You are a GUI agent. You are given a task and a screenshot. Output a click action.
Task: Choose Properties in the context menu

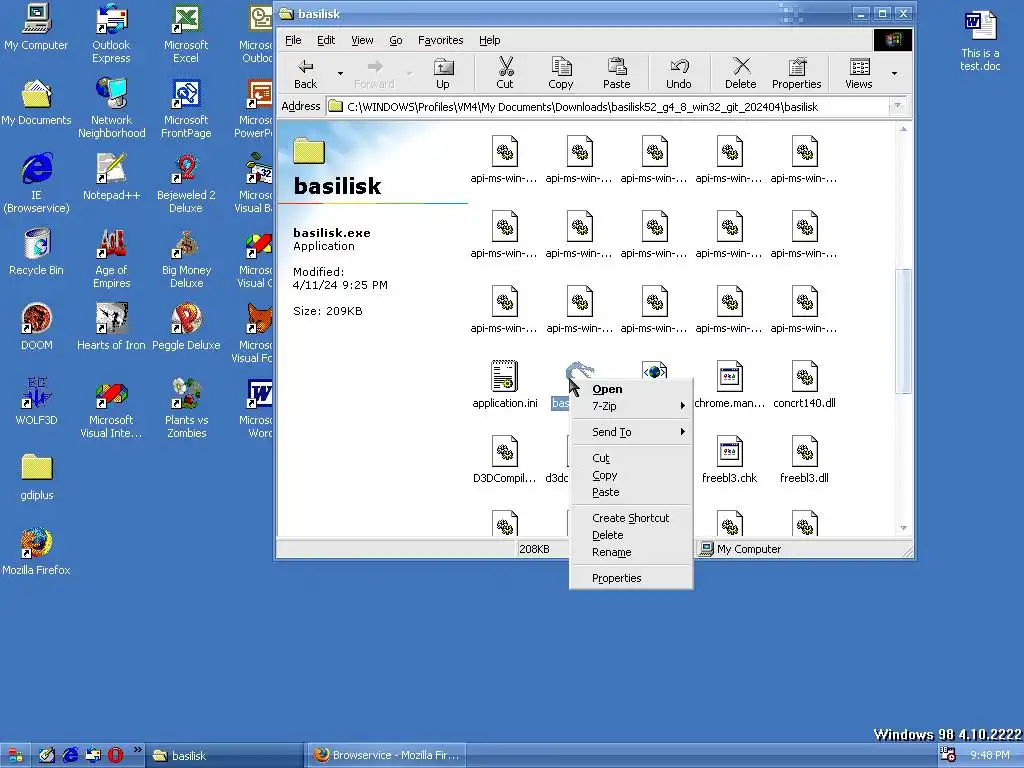[631, 578]
